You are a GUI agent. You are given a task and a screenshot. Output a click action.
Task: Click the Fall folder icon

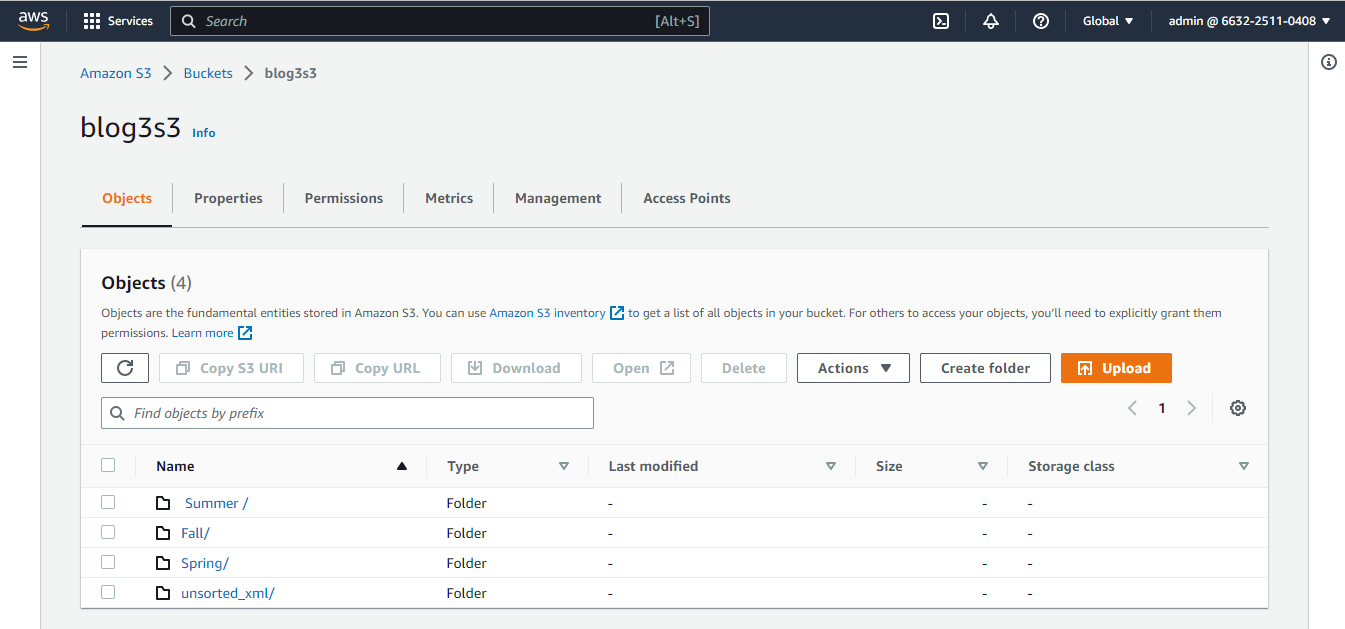163,533
